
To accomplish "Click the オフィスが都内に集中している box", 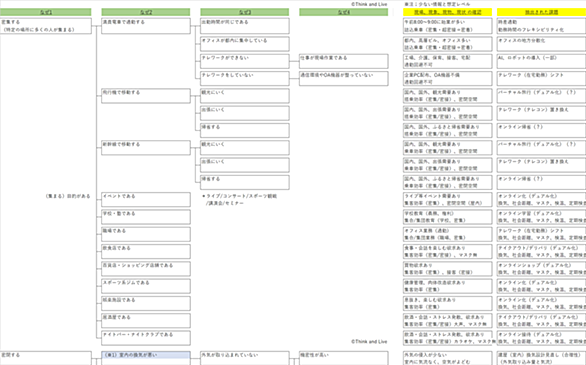I will 245,44.
